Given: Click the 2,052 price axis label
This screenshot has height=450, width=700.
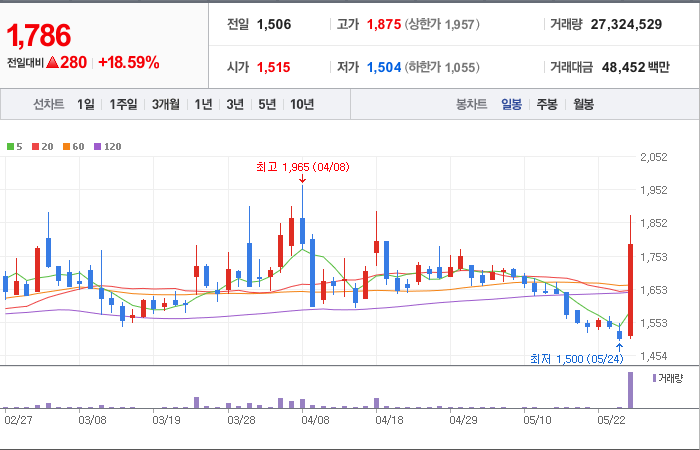Looking at the screenshot, I should (654, 157).
